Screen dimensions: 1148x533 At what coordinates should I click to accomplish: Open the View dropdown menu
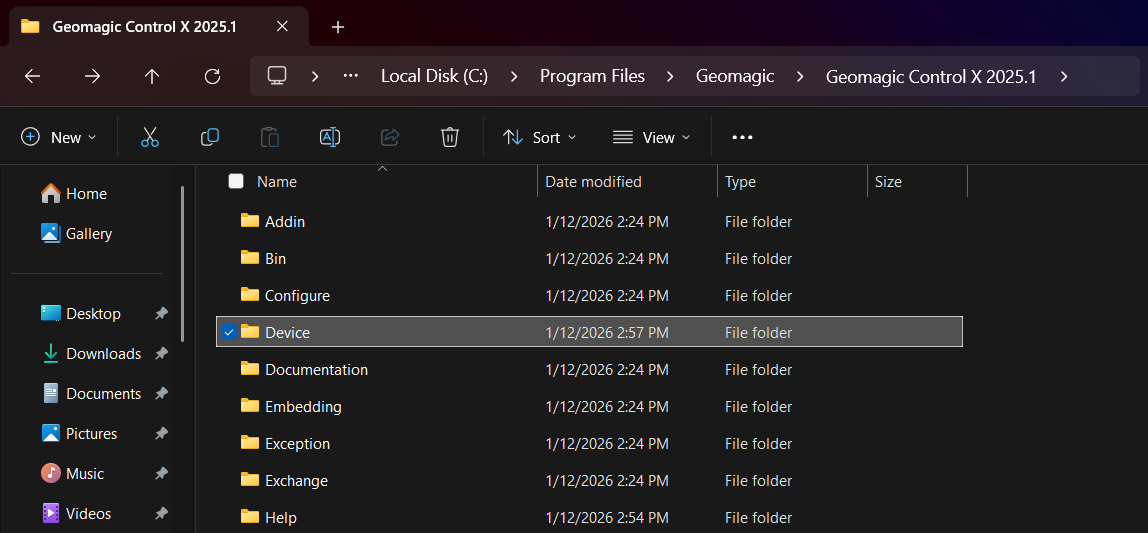coord(652,137)
